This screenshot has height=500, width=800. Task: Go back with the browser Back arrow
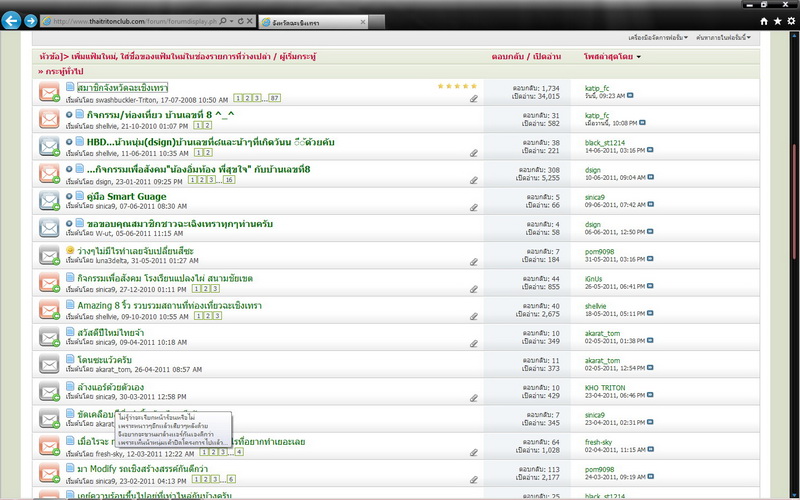pos(11,20)
